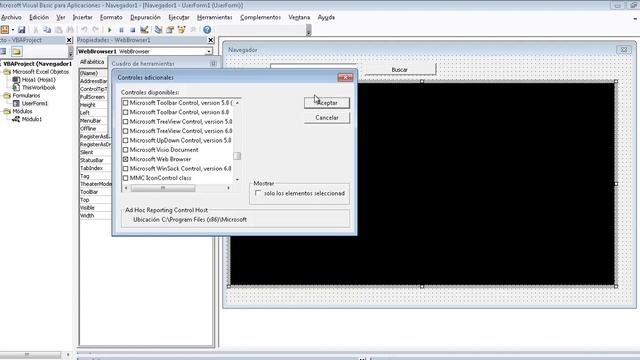Click the Undo arrow icon
Screen dimensions: 640x360
pyautogui.click(x=84, y=30)
